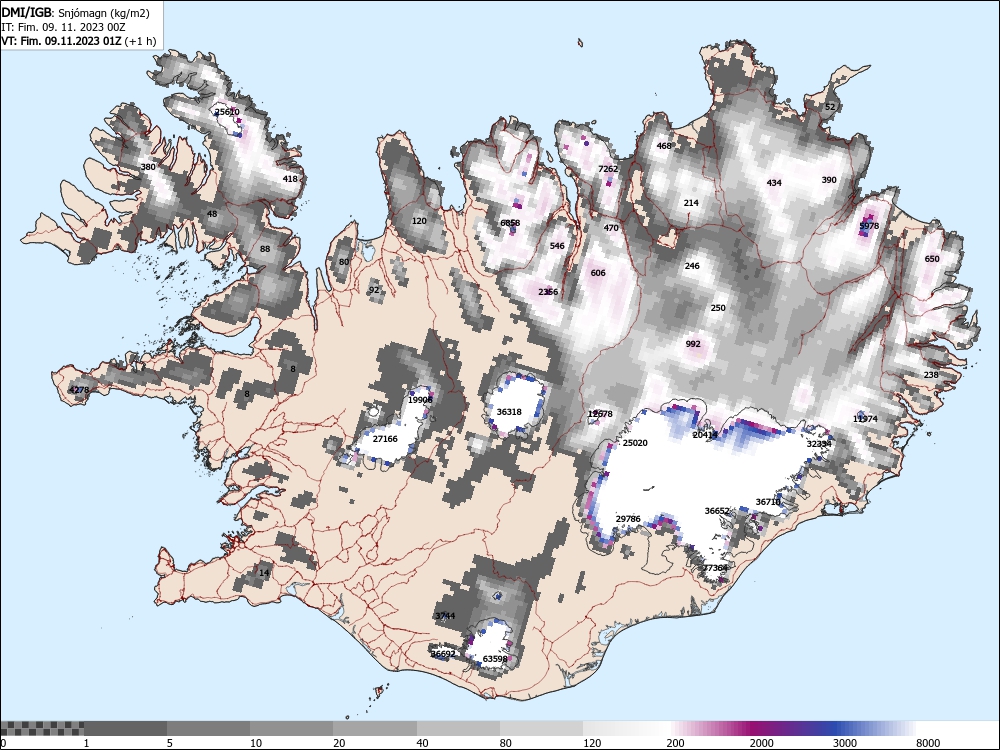Click the map value 606

(x=598, y=273)
